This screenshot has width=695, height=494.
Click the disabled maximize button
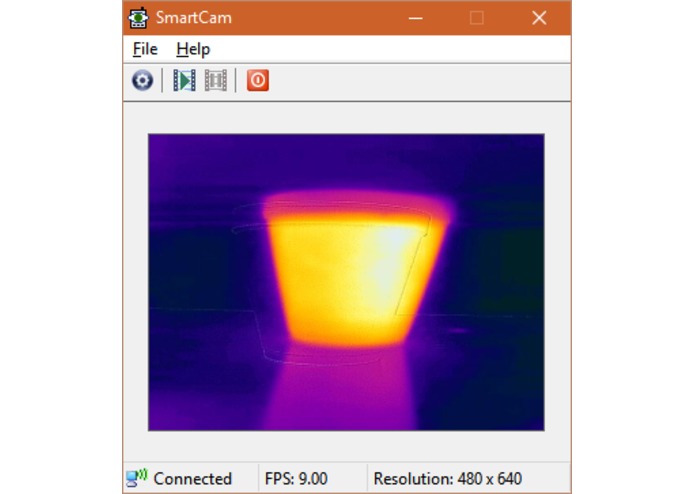(x=476, y=18)
